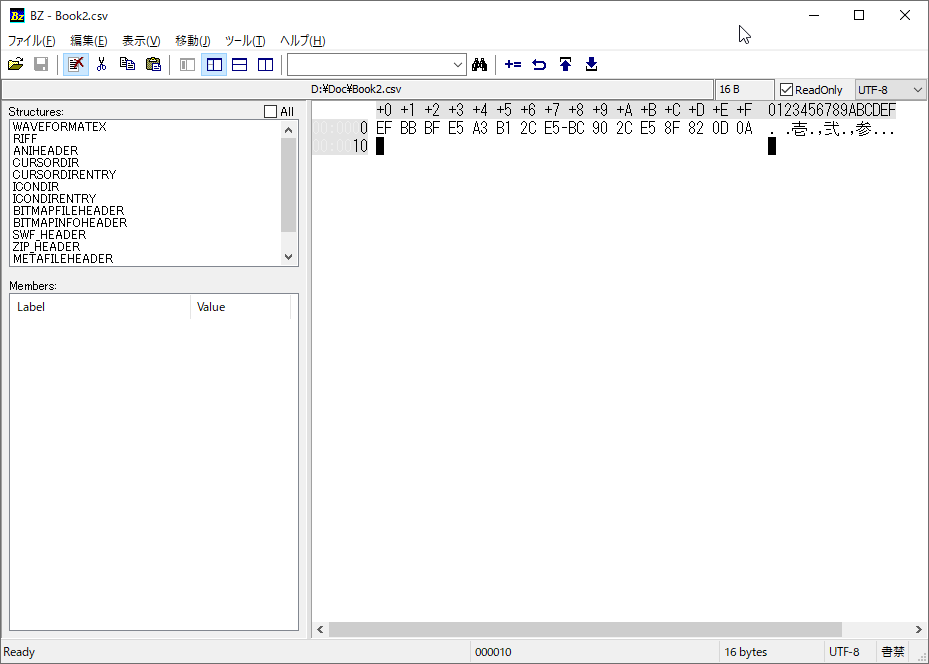The height and width of the screenshot is (664, 929).
Task: Click the 壱 character in text column
Action: pos(800,129)
